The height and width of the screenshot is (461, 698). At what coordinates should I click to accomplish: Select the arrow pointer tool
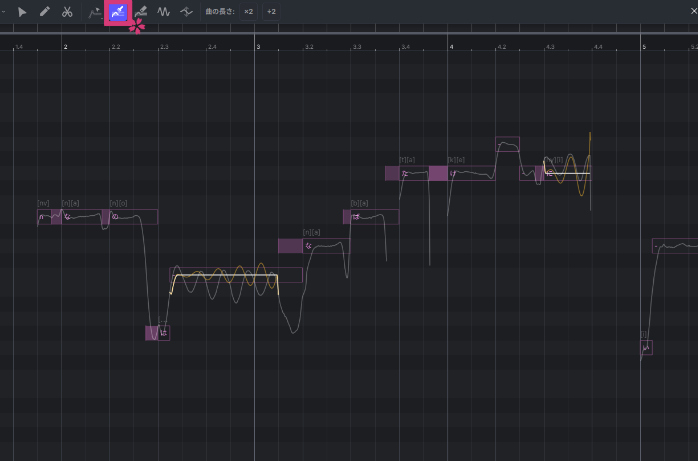[22, 12]
